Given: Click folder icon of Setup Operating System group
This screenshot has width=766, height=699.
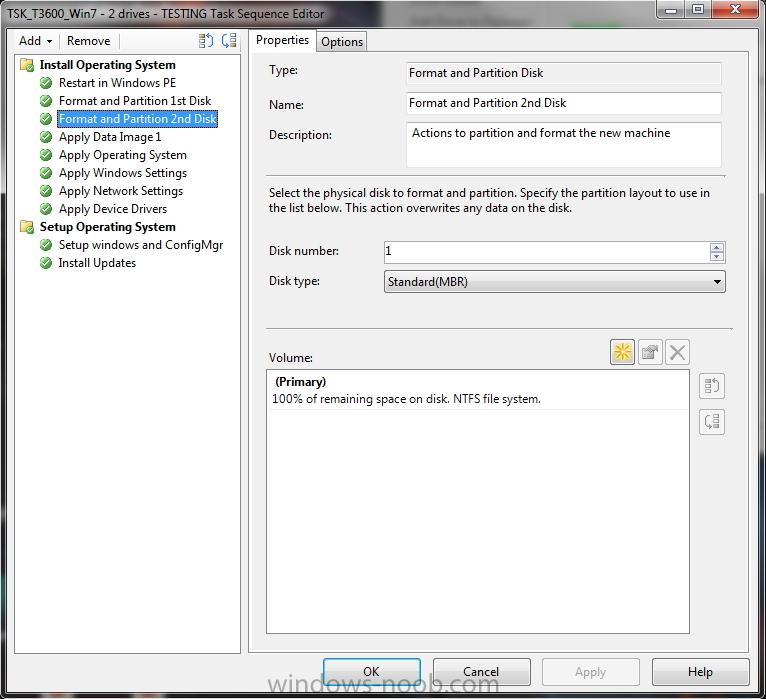Looking at the screenshot, I should pos(27,227).
